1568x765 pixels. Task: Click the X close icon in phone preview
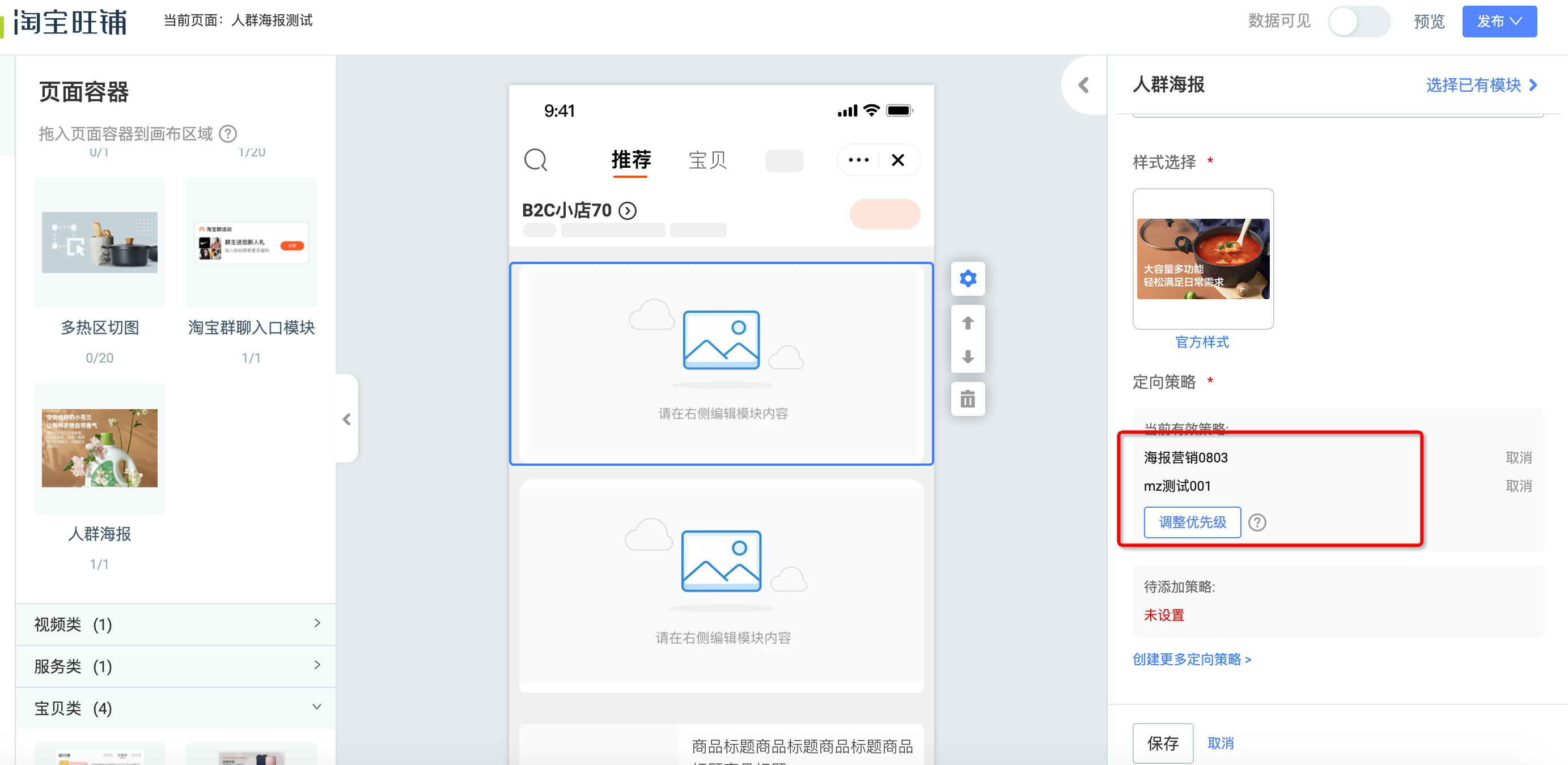click(898, 160)
